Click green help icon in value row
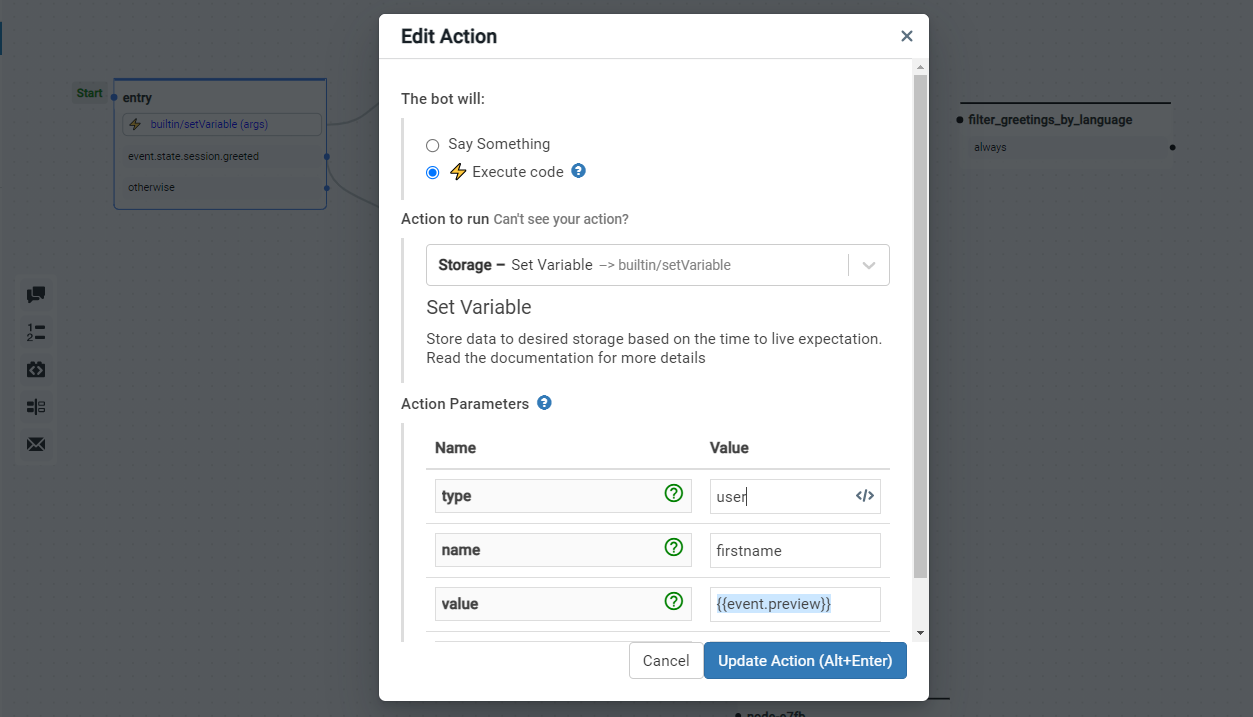1253x717 pixels. click(674, 602)
